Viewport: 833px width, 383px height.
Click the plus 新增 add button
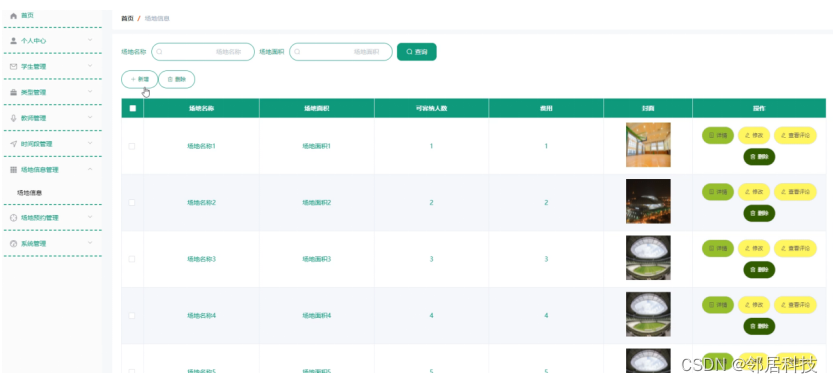click(x=140, y=79)
